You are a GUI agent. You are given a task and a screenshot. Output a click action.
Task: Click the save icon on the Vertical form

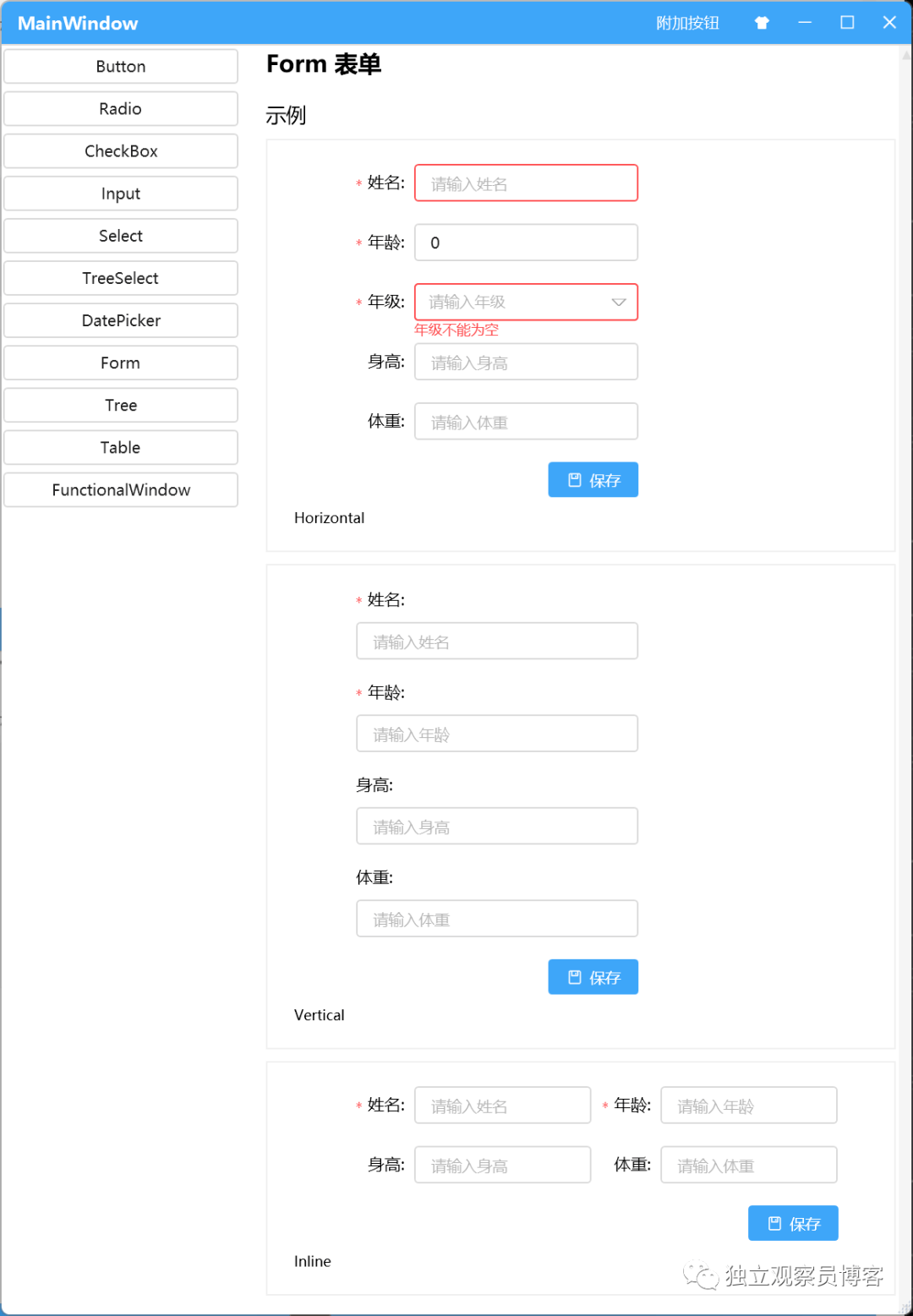574,976
